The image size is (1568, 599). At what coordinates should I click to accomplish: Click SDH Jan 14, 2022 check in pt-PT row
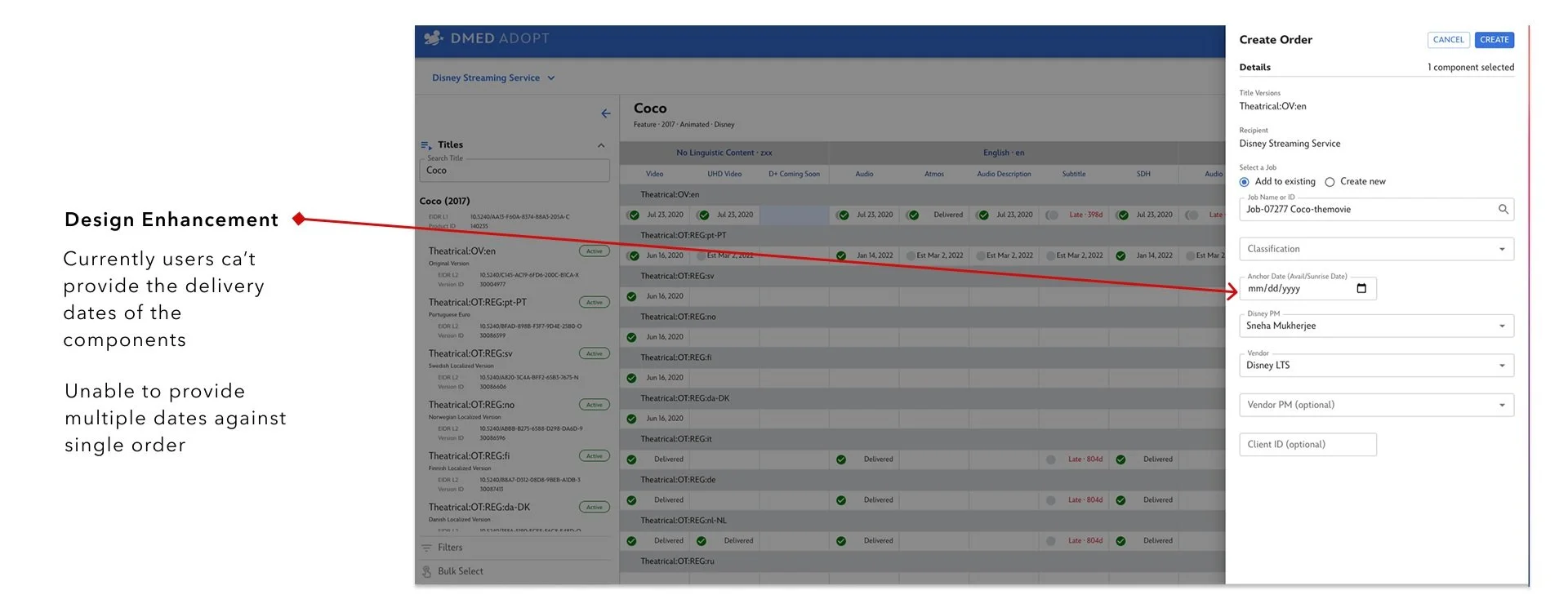(x=1120, y=256)
